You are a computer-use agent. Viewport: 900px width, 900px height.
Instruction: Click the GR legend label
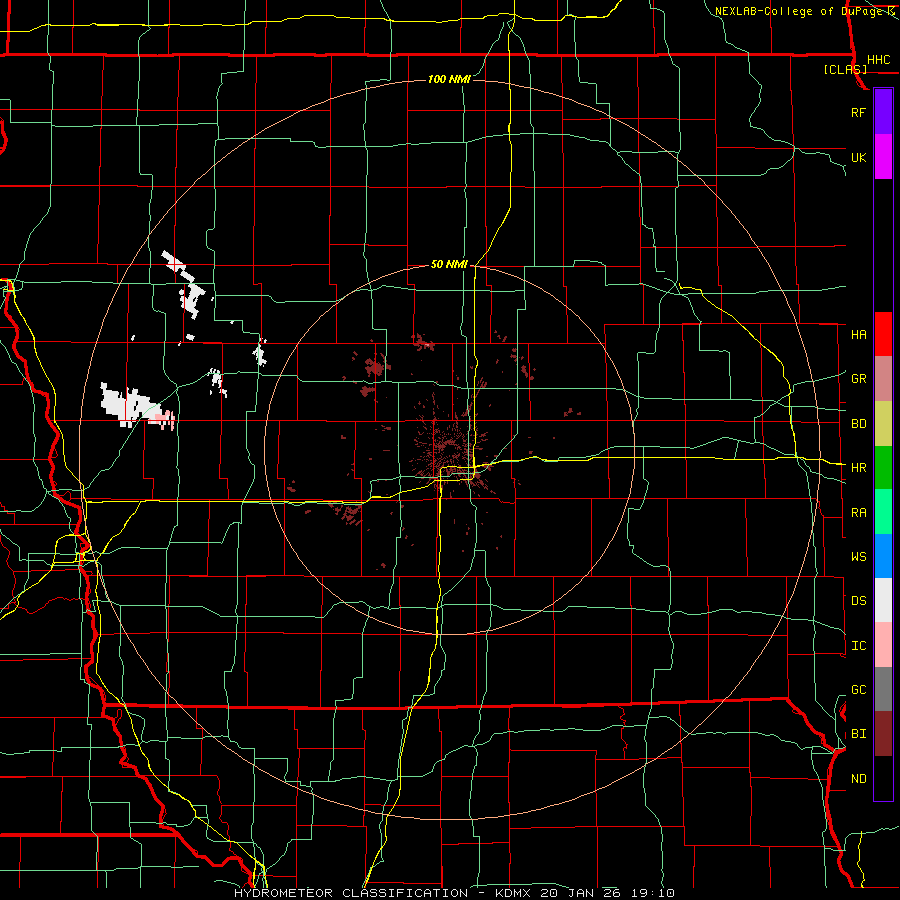tap(859, 379)
